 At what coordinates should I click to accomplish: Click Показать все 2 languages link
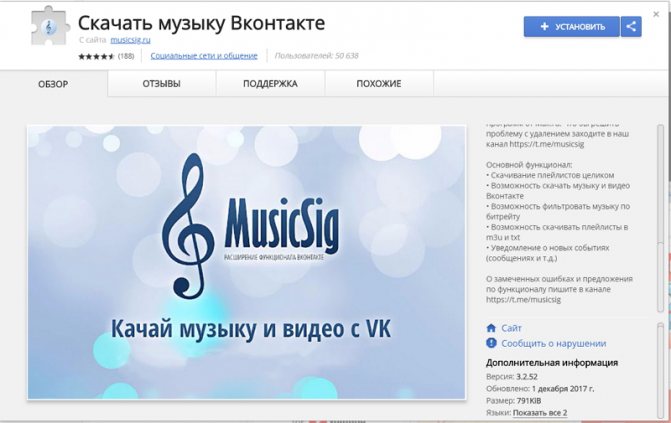540,413
